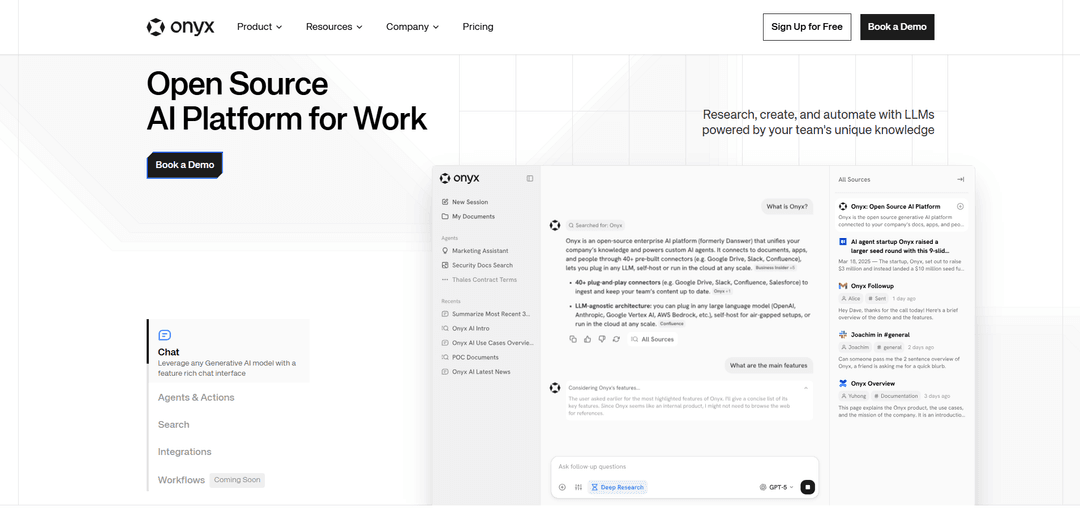Screen dimensions: 1080x520
Task: Click the My Documents folder icon
Action: 445,216
